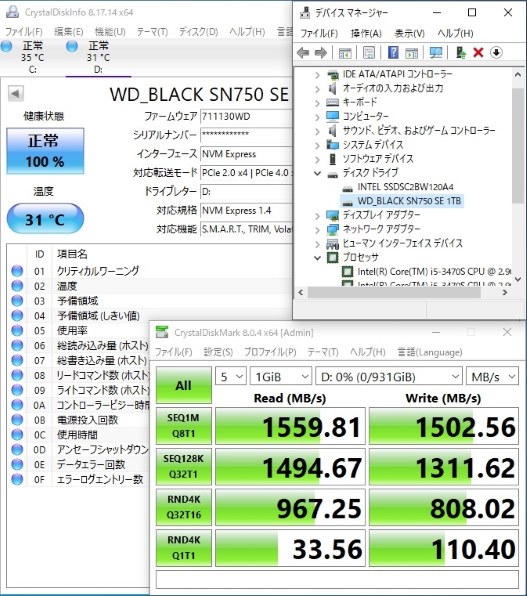Image resolution: width=527 pixels, height=596 pixels.
Task: Click 正常 100 % health status button
Action: point(45,151)
